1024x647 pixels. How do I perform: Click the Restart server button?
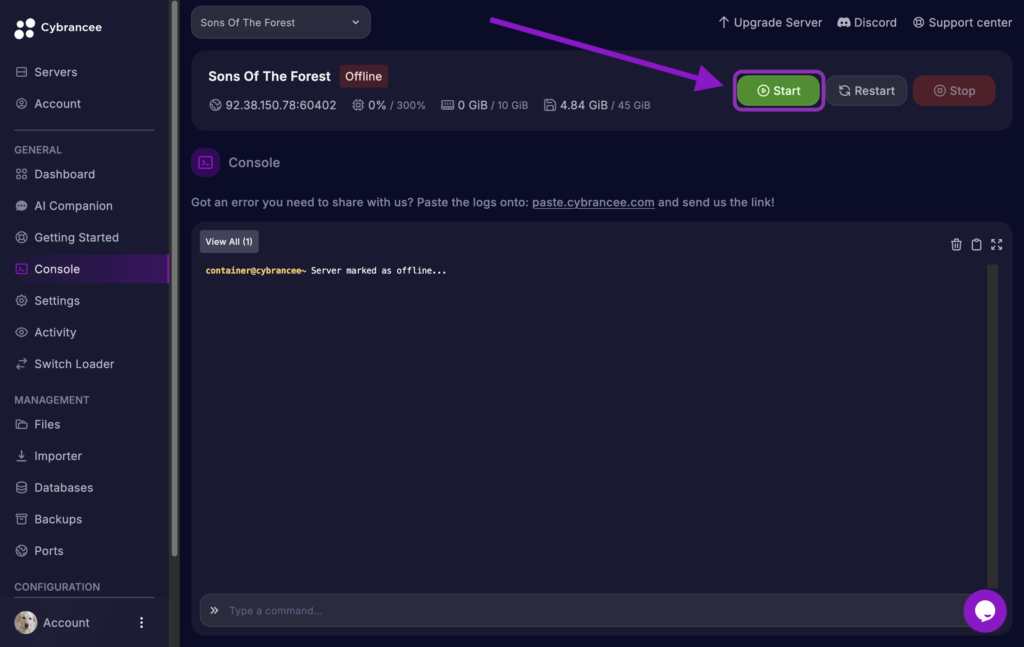point(866,90)
